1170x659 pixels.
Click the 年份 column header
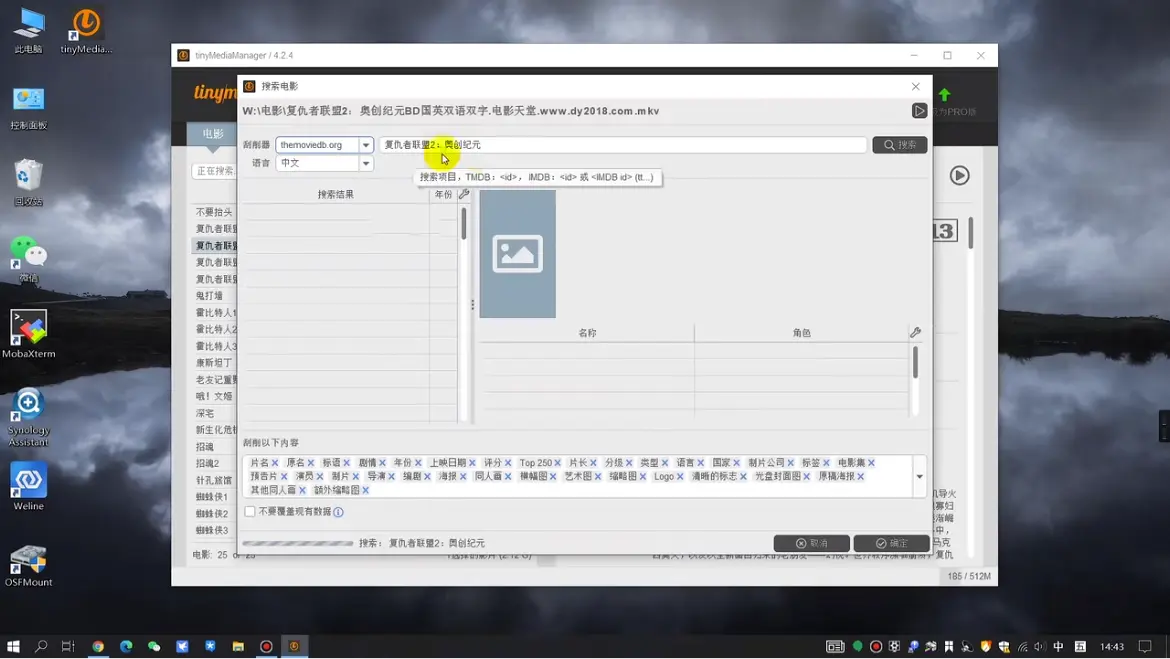pos(443,194)
